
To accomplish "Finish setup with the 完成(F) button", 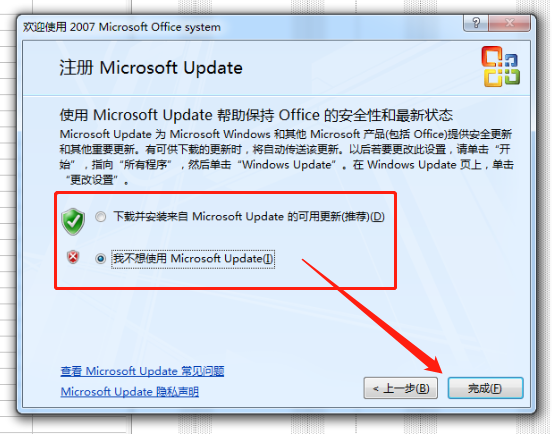I will (485, 388).
